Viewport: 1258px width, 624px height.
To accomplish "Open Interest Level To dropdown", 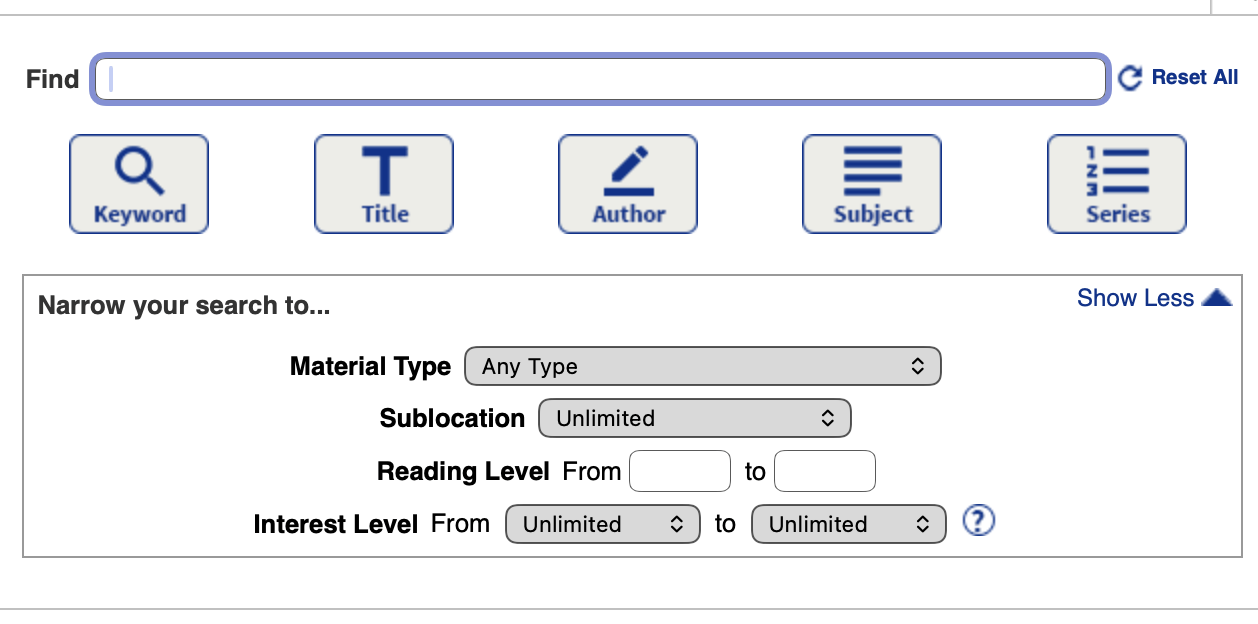I will tap(847, 524).
